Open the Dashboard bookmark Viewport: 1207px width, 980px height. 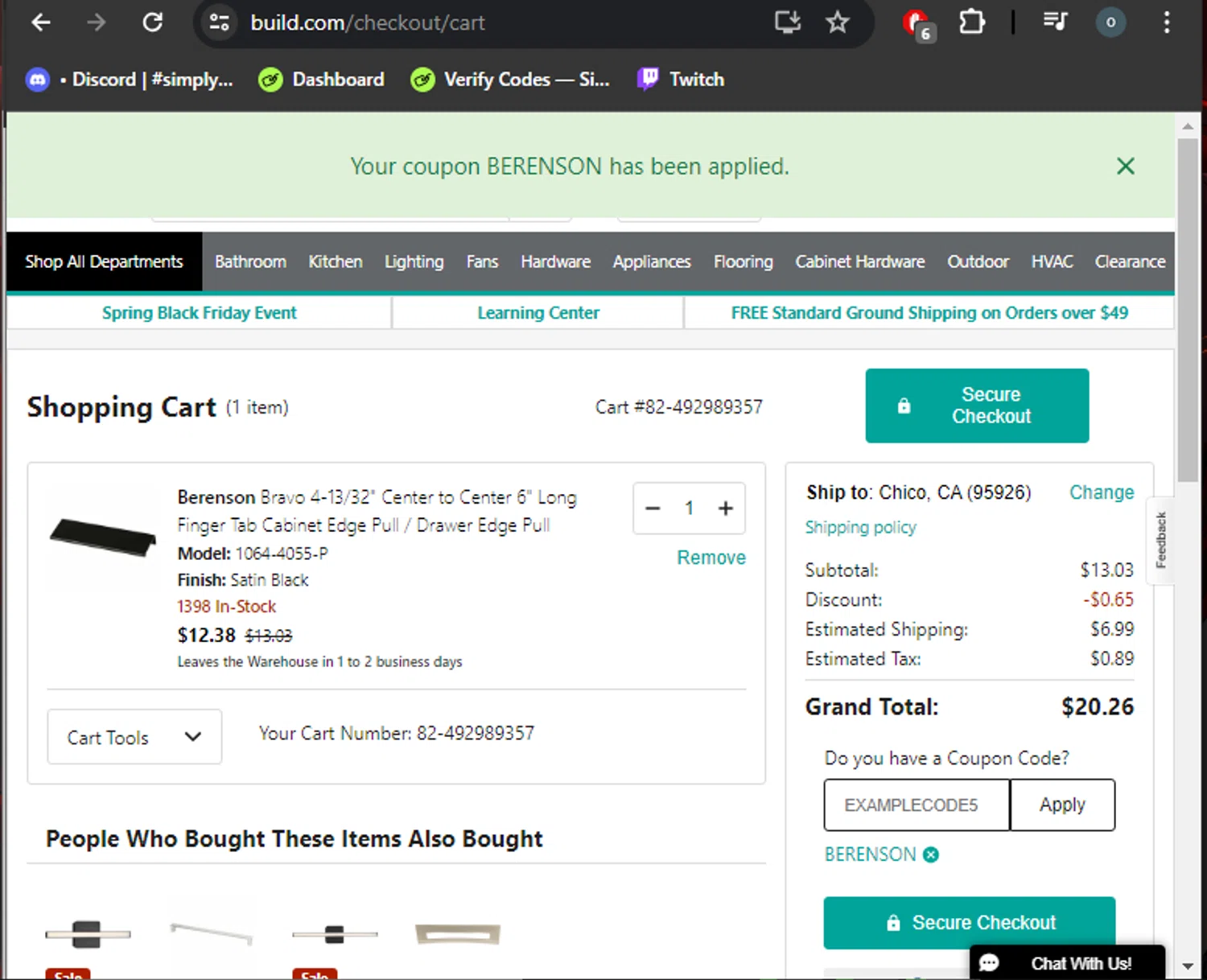point(321,80)
